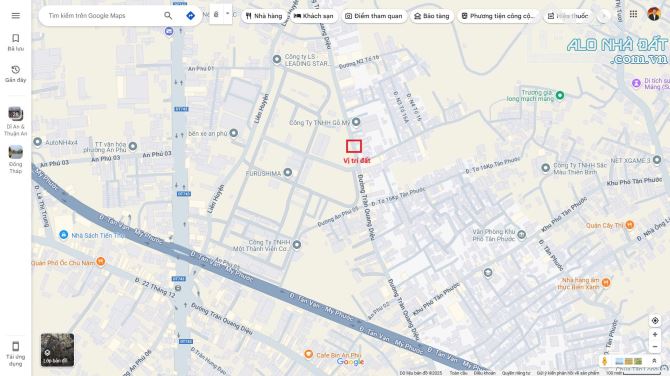This screenshot has height=376, width=670.
Task: Open the Toàn cầu footer link
Action: pyautogui.click(x=458, y=373)
